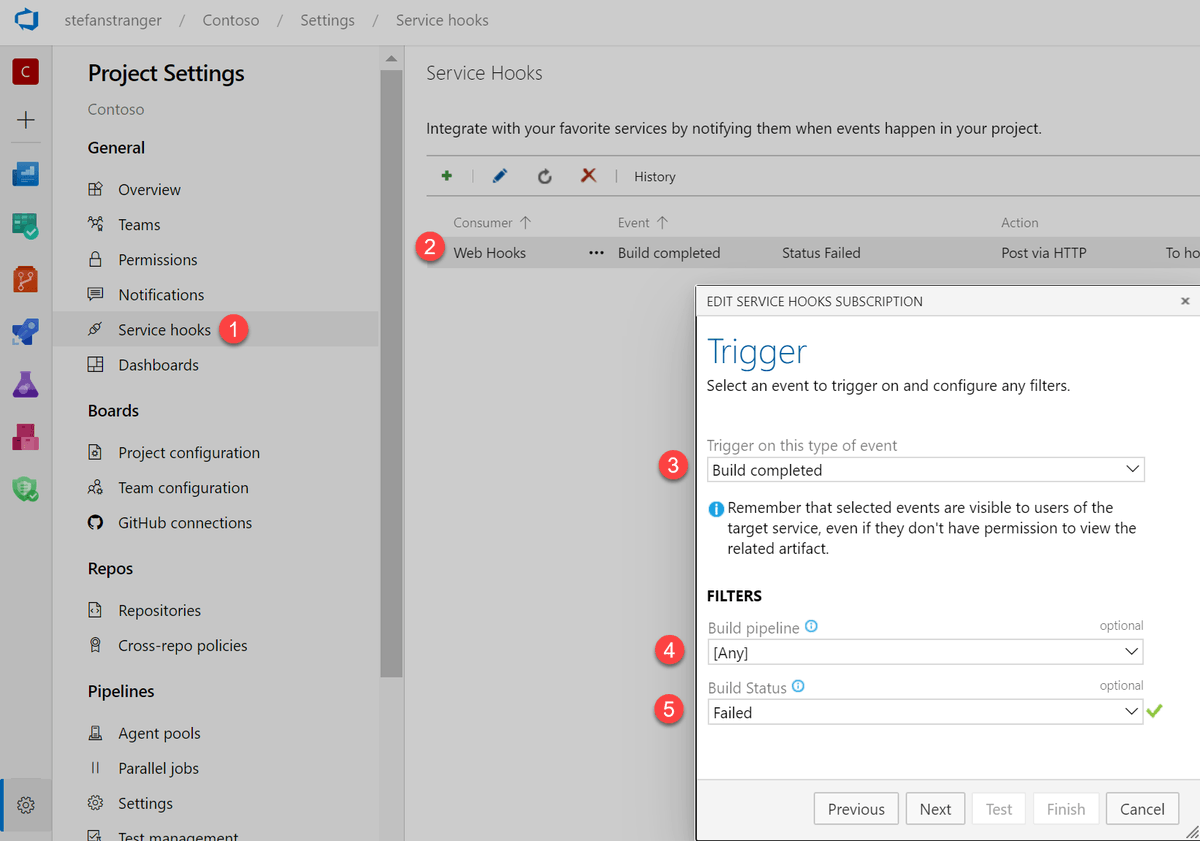Sort by Consumer column header

click(x=492, y=223)
